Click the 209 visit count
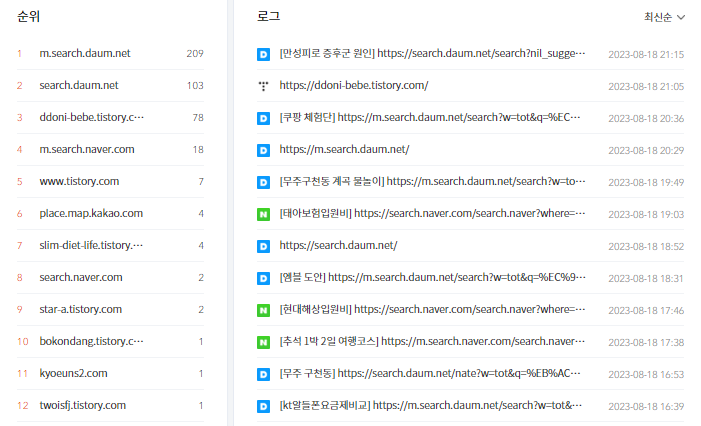The width and height of the screenshot is (701, 426). click(195, 54)
